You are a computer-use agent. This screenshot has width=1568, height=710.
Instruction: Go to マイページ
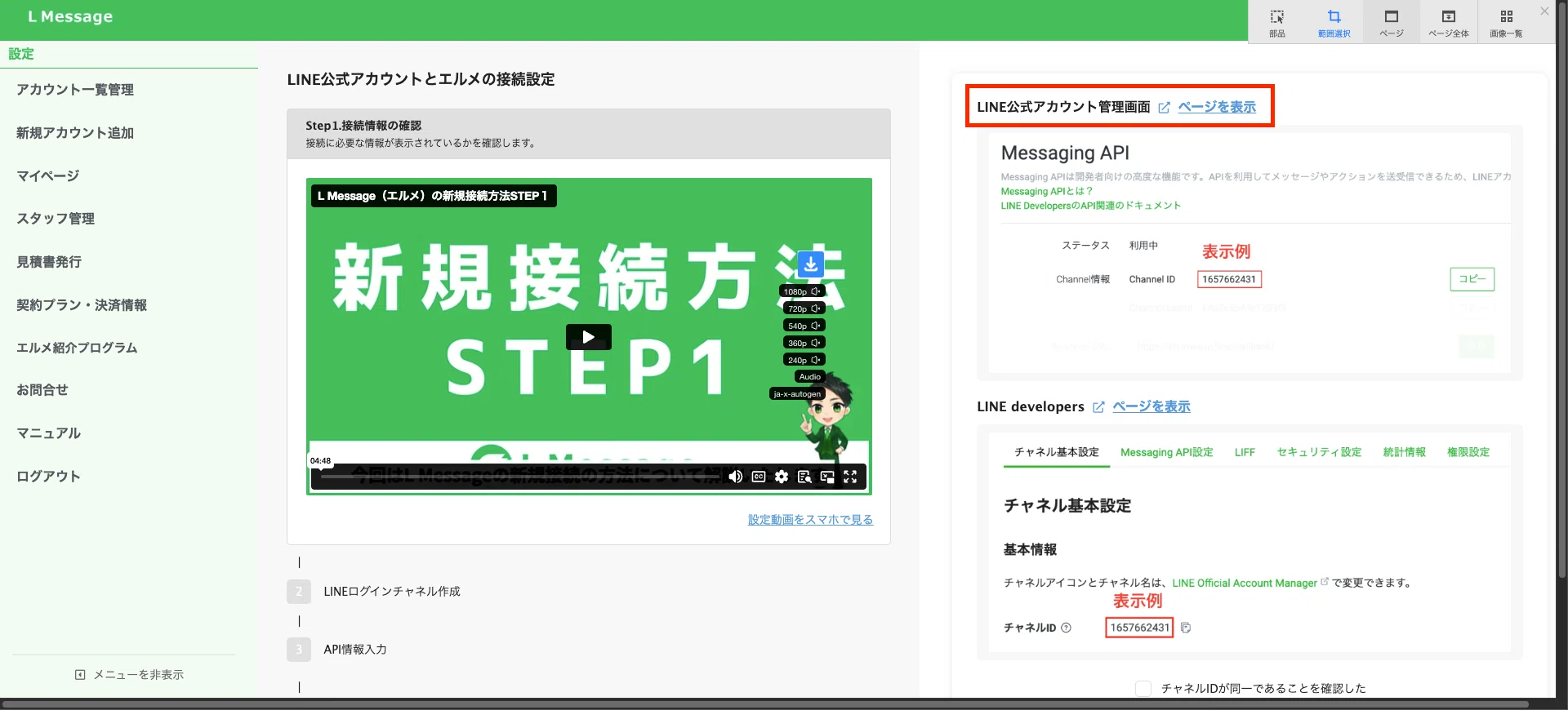point(48,176)
